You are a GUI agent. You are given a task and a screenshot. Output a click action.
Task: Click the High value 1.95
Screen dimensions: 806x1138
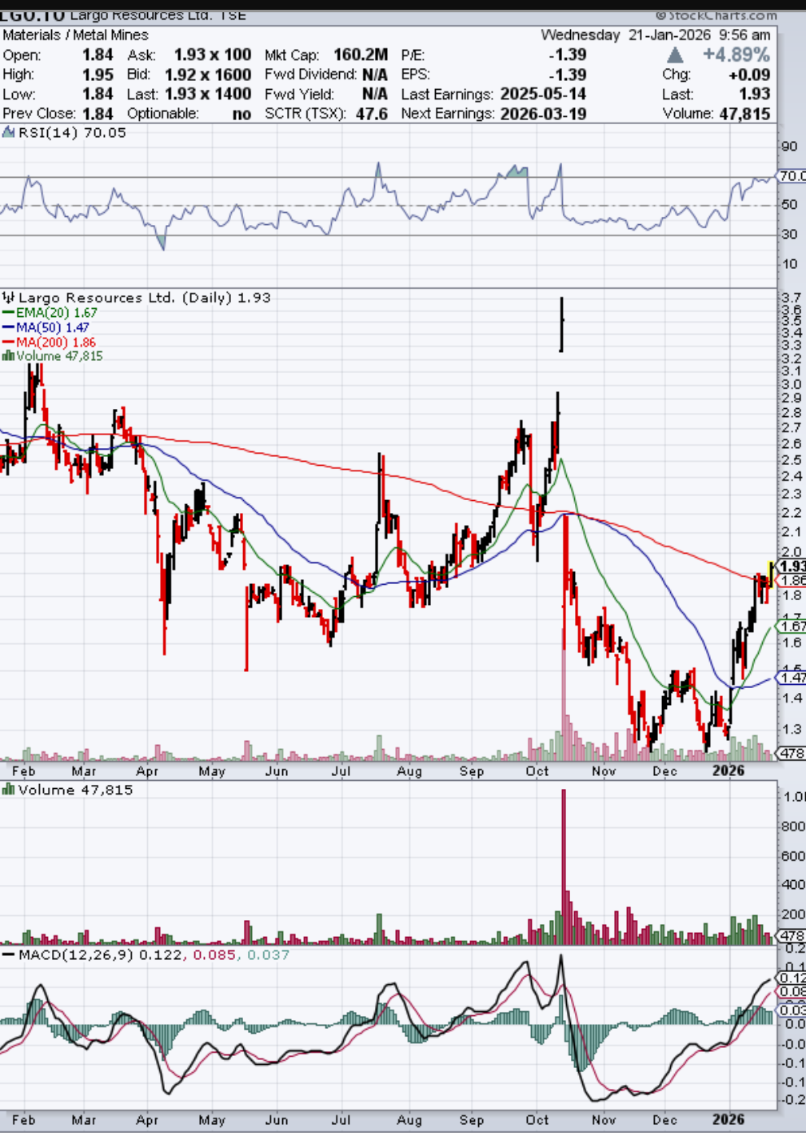[x=97, y=75]
